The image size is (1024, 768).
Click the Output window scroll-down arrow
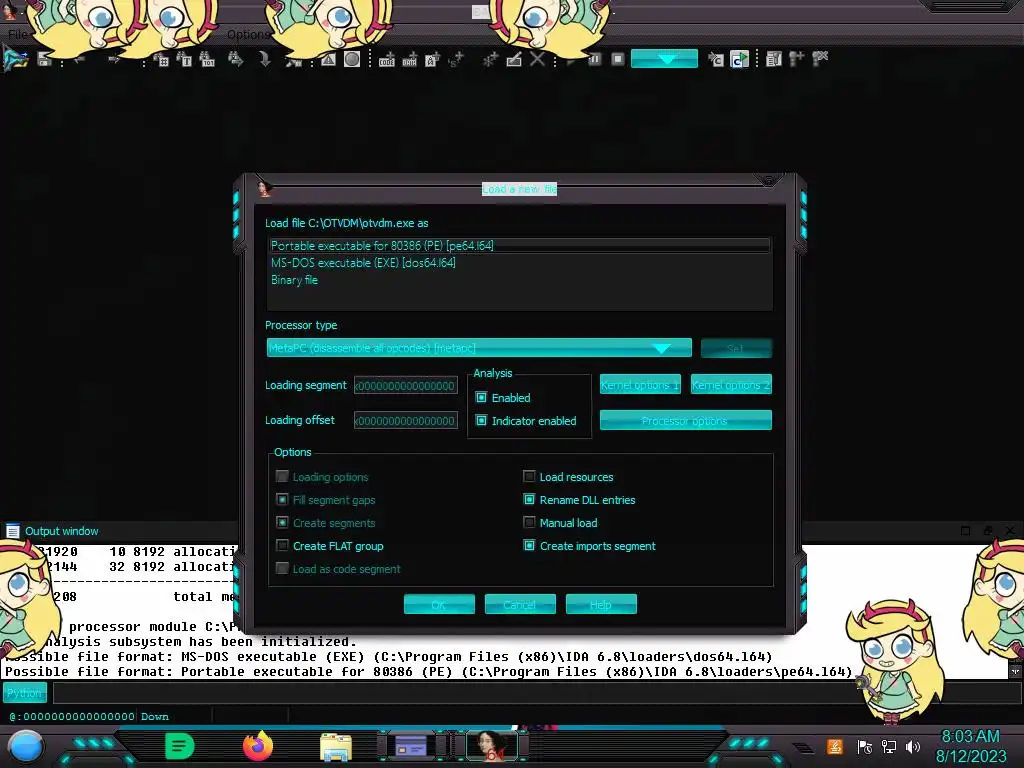click(1016, 671)
